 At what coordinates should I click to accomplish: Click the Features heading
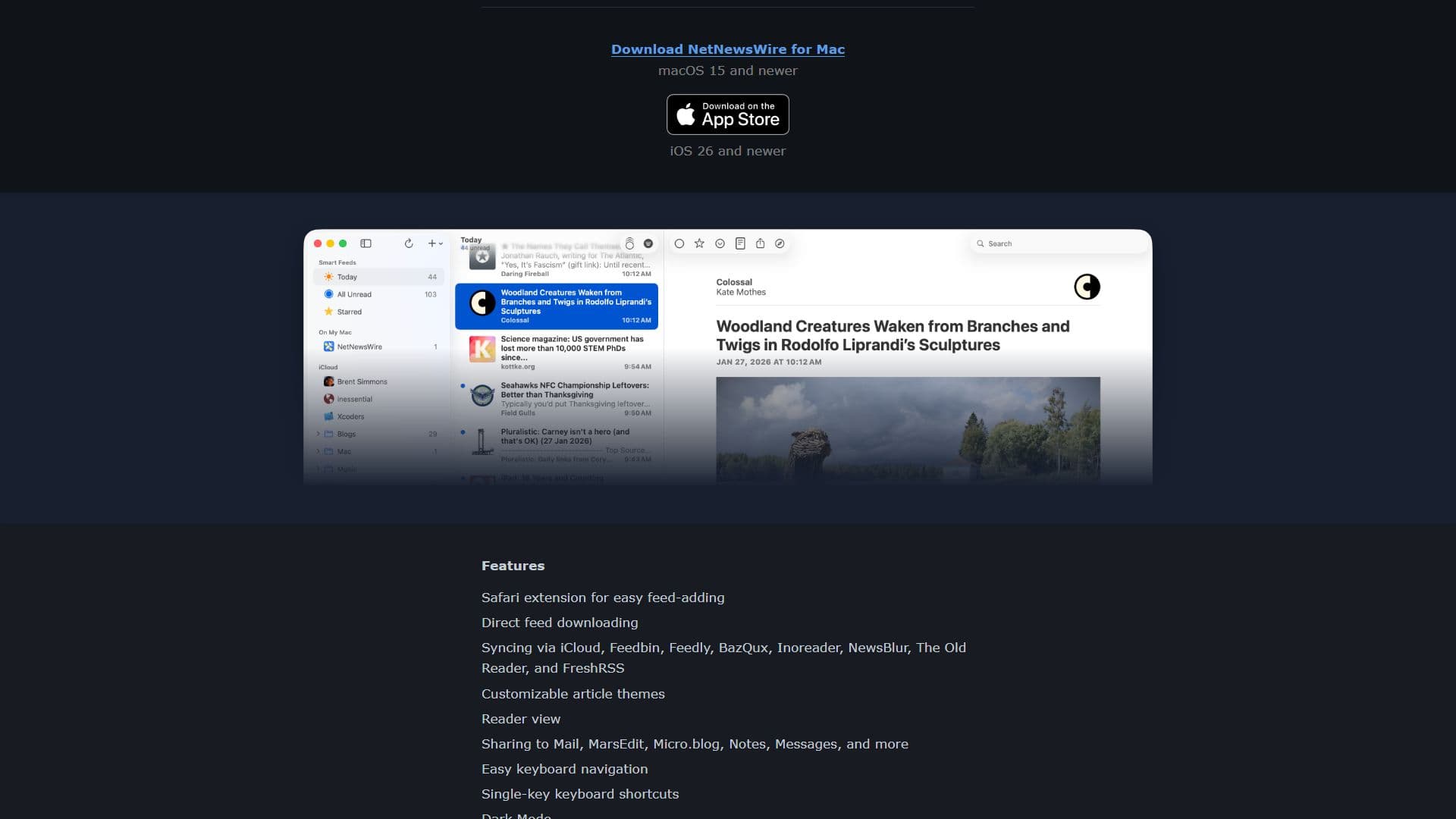(513, 566)
